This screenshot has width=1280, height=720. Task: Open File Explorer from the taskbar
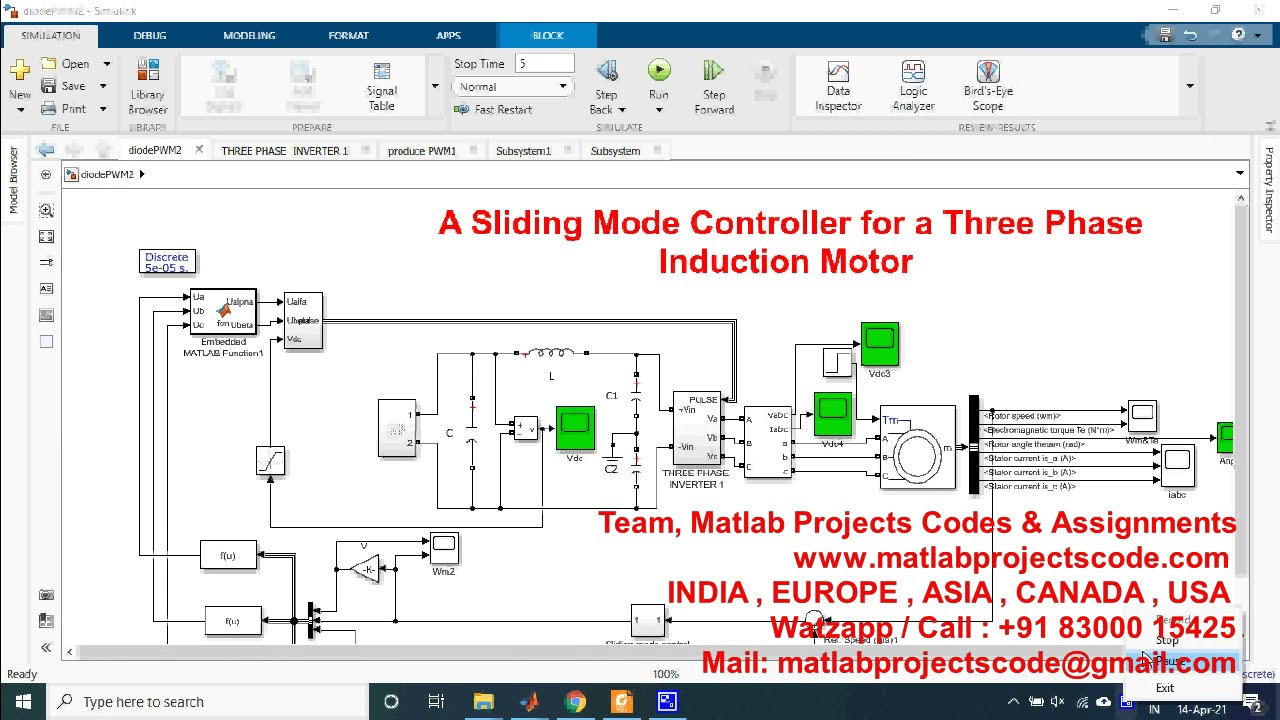[483, 702]
